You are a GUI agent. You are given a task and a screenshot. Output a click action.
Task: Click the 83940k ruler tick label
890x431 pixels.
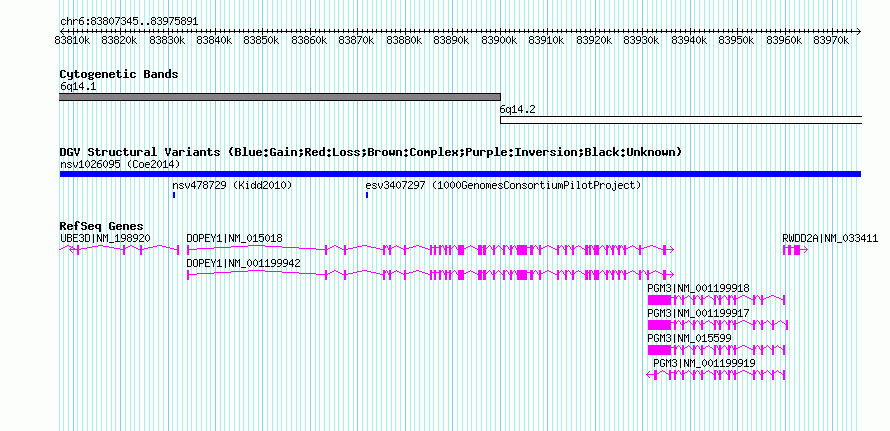tap(689, 40)
